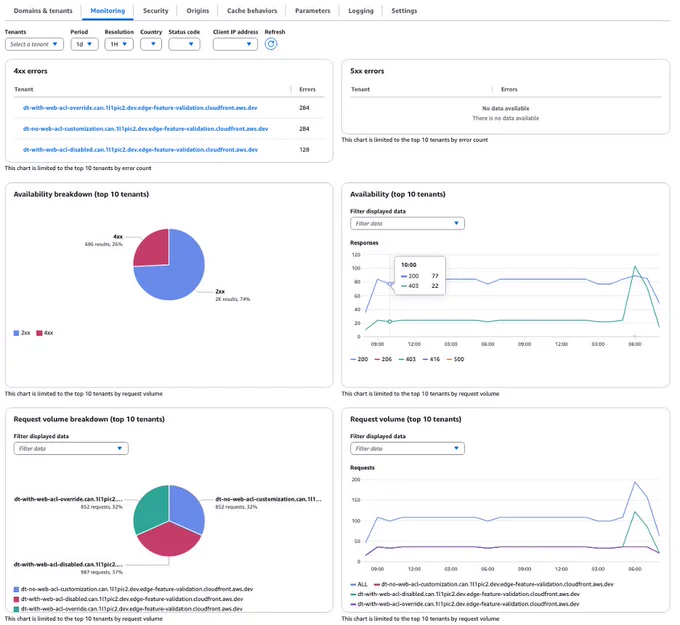Open the Client IP address dropdown

coord(235,44)
